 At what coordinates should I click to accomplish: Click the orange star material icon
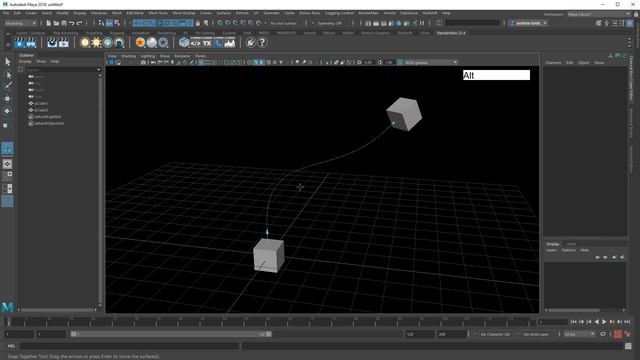[x=140, y=42]
